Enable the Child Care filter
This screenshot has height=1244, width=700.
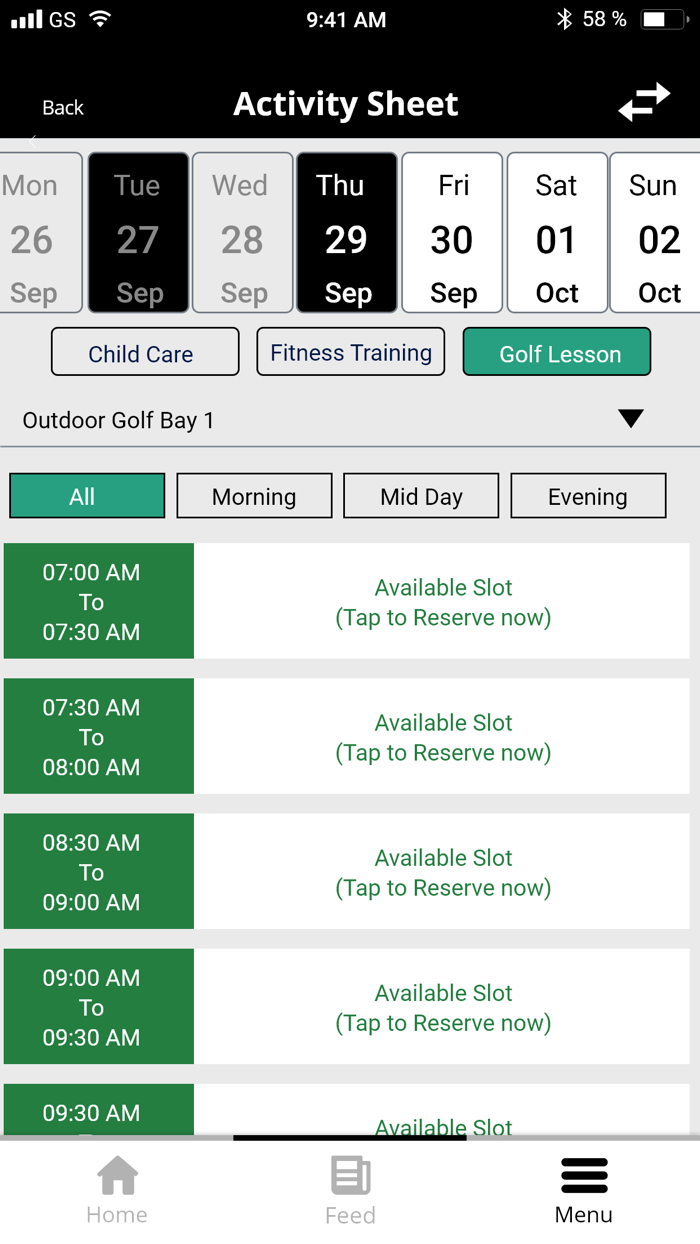tap(144, 352)
